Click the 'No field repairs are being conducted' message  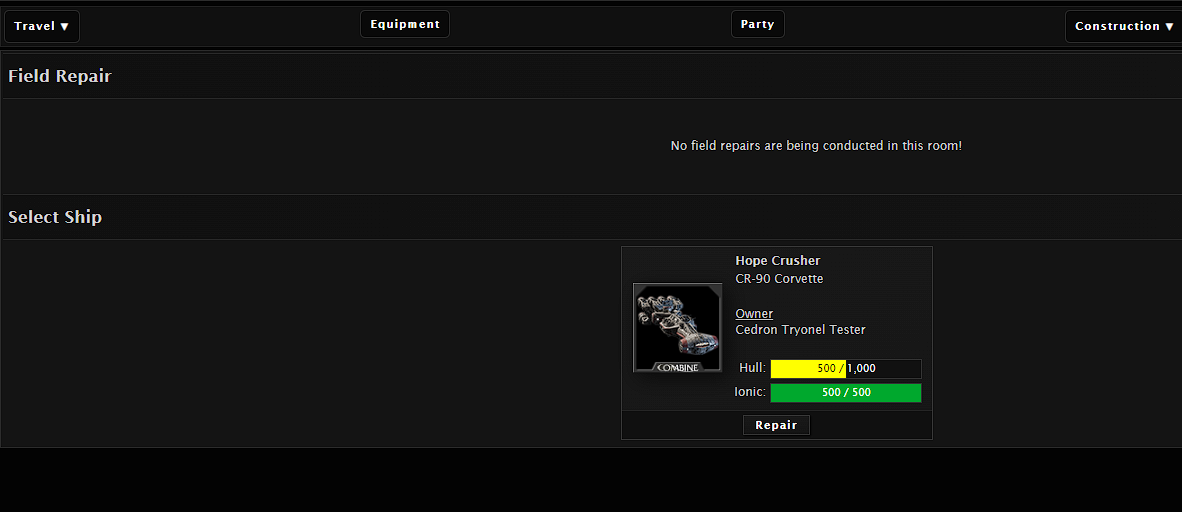816,146
